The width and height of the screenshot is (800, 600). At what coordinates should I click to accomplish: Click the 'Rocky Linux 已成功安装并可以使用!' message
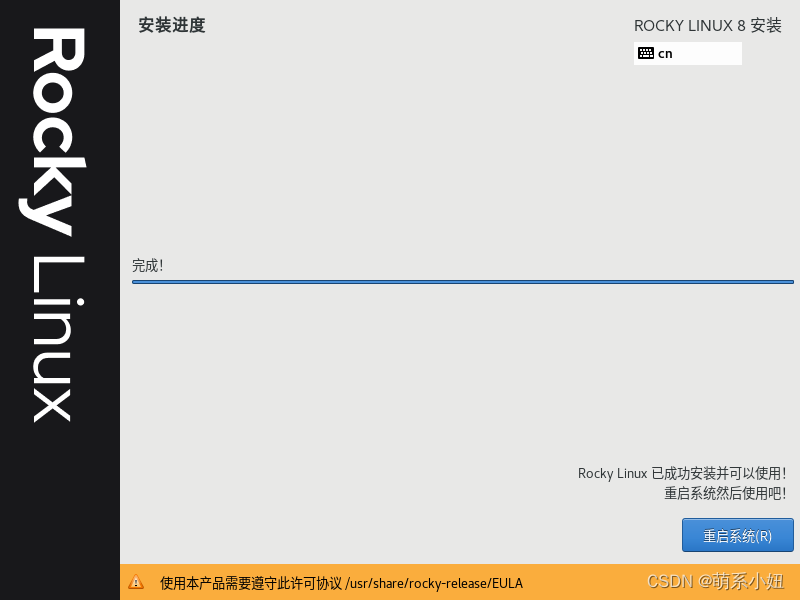[682, 473]
